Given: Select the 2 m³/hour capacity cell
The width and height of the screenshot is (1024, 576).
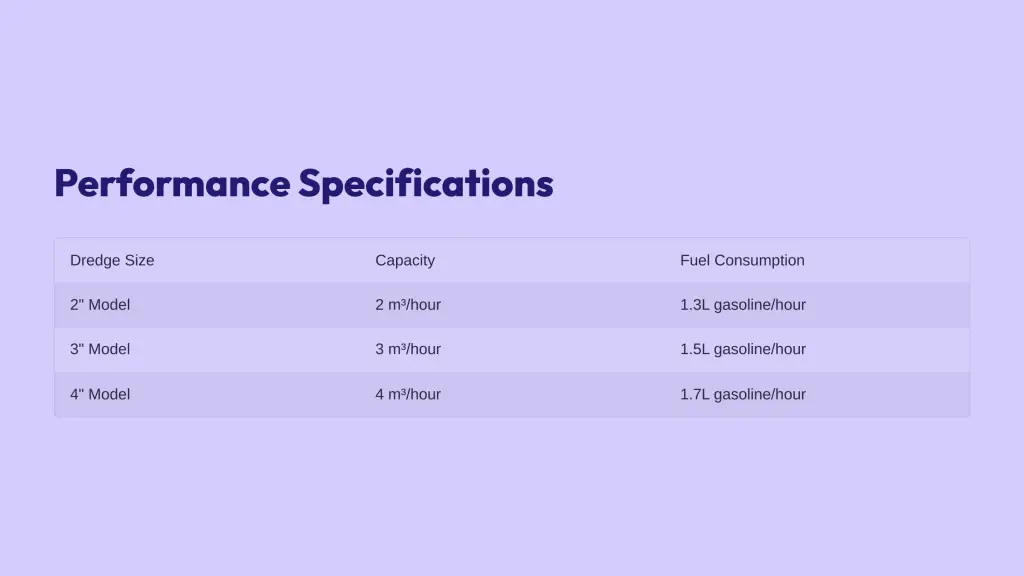Looking at the screenshot, I should [x=408, y=305].
